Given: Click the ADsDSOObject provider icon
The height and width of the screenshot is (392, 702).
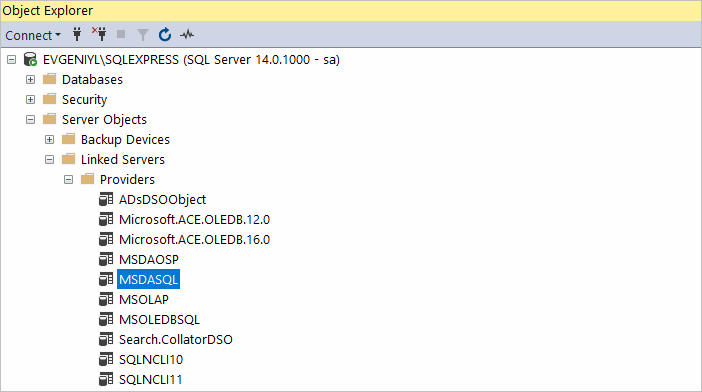Looking at the screenshot, I should pos(106,199).
